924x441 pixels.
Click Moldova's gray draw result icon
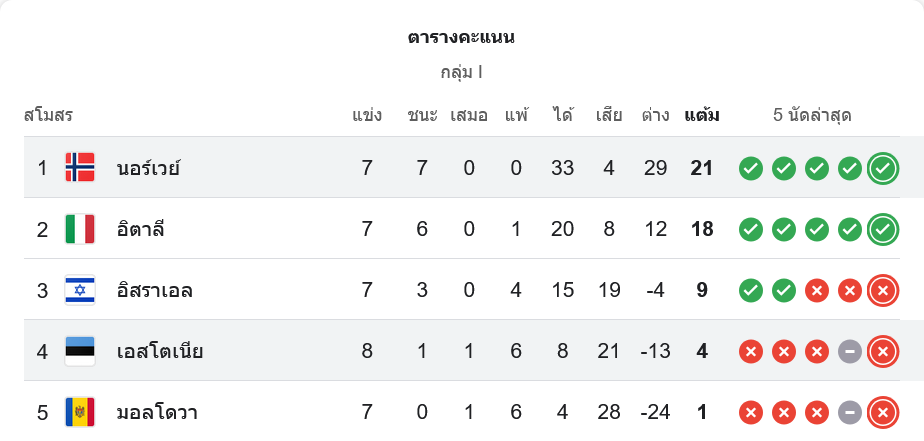[849, 412]
